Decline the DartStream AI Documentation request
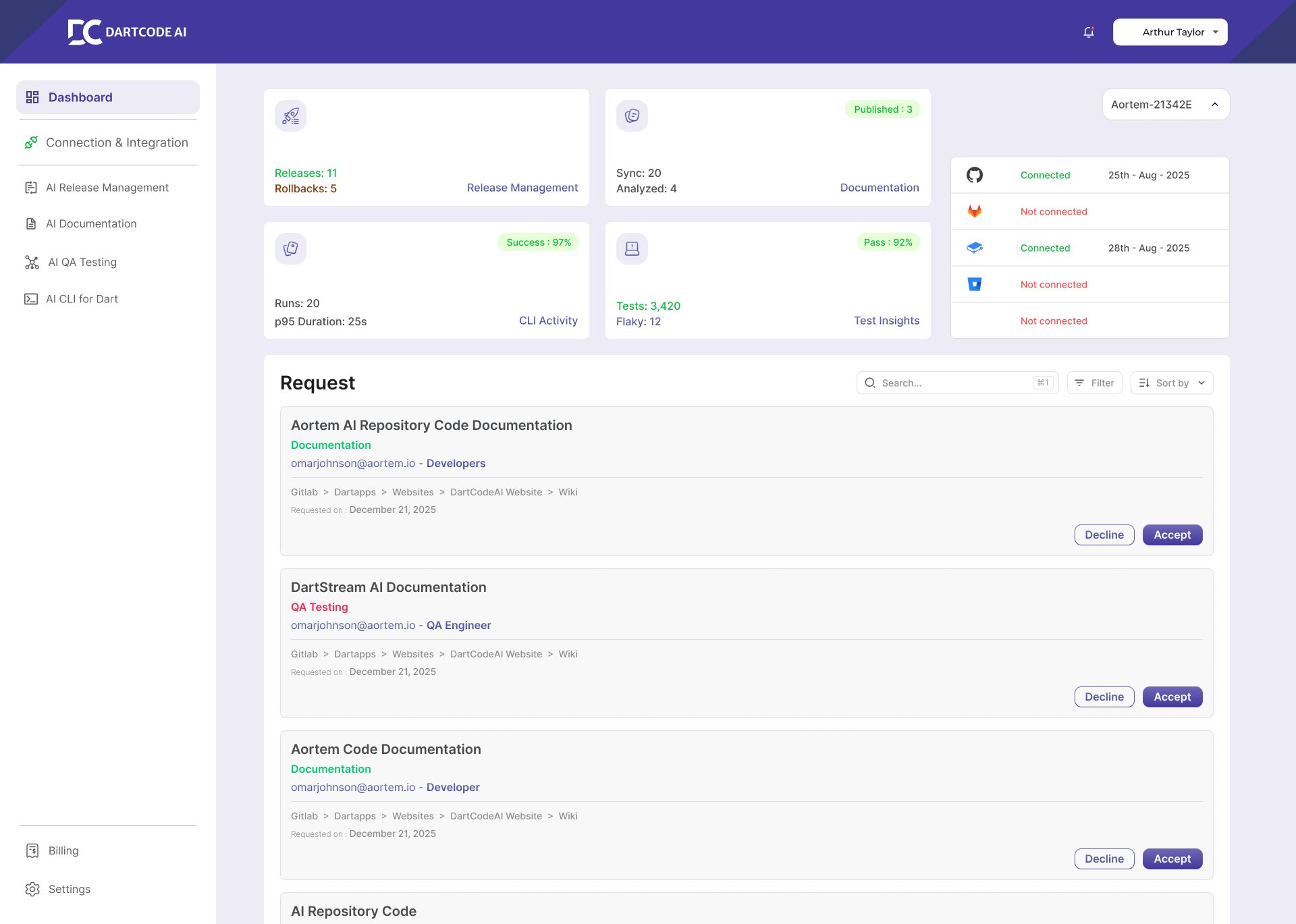Screen dimensions: 1296x924 [x=1104, y=697]
